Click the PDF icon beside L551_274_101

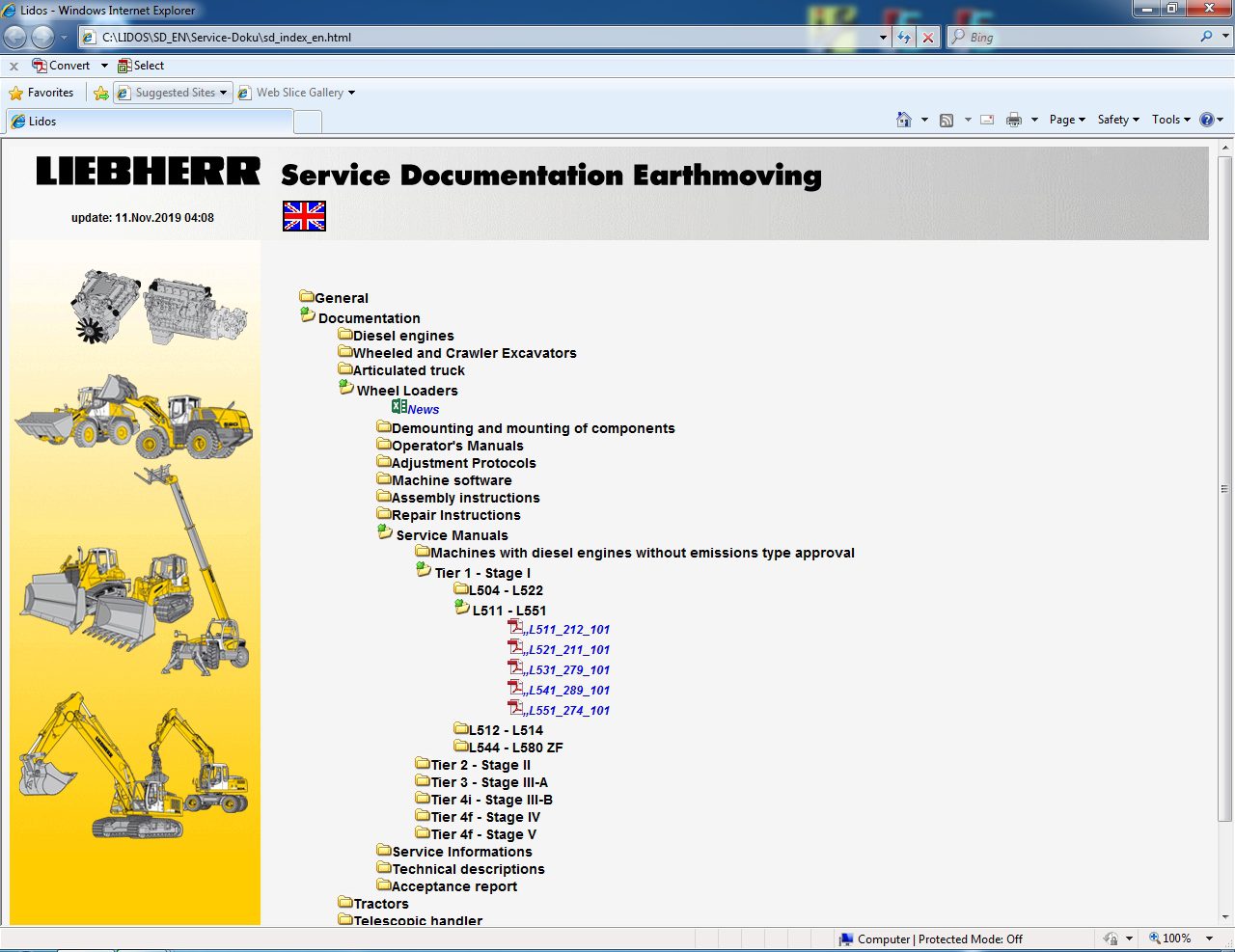[x=516, y=708]
